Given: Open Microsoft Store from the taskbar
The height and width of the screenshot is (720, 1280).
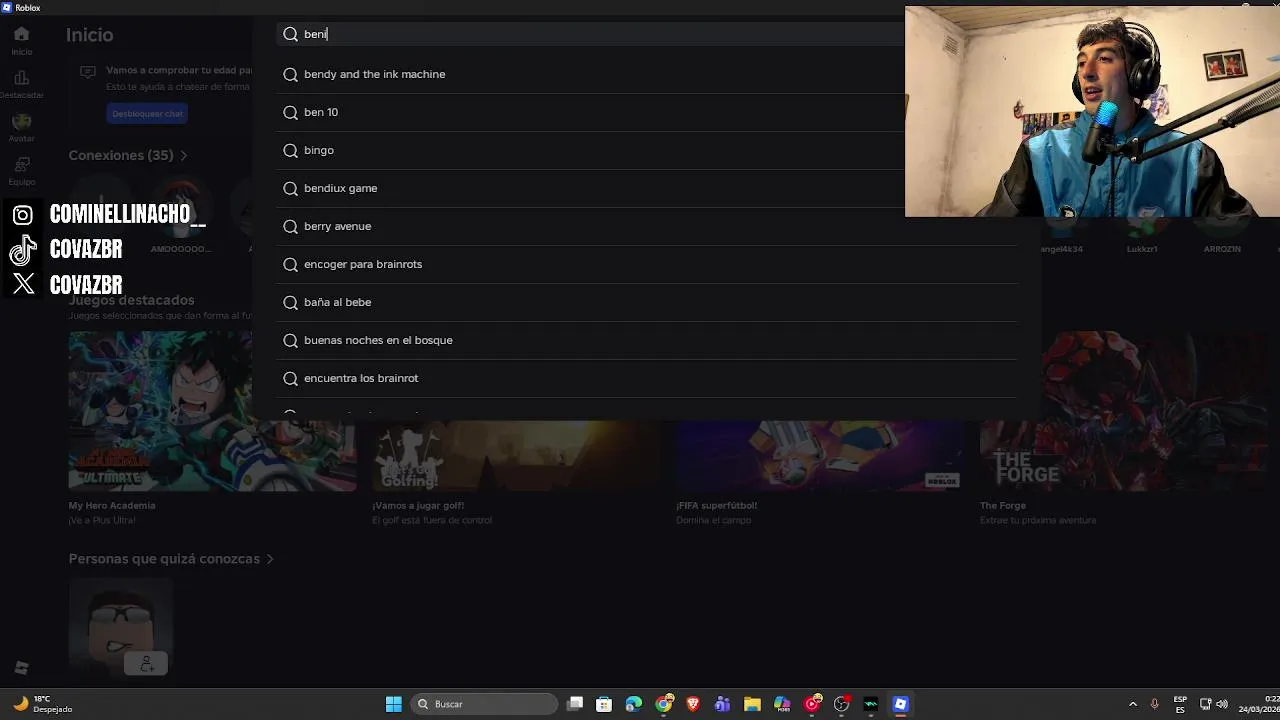Looking at the screenshot, I should coord(604,704).
